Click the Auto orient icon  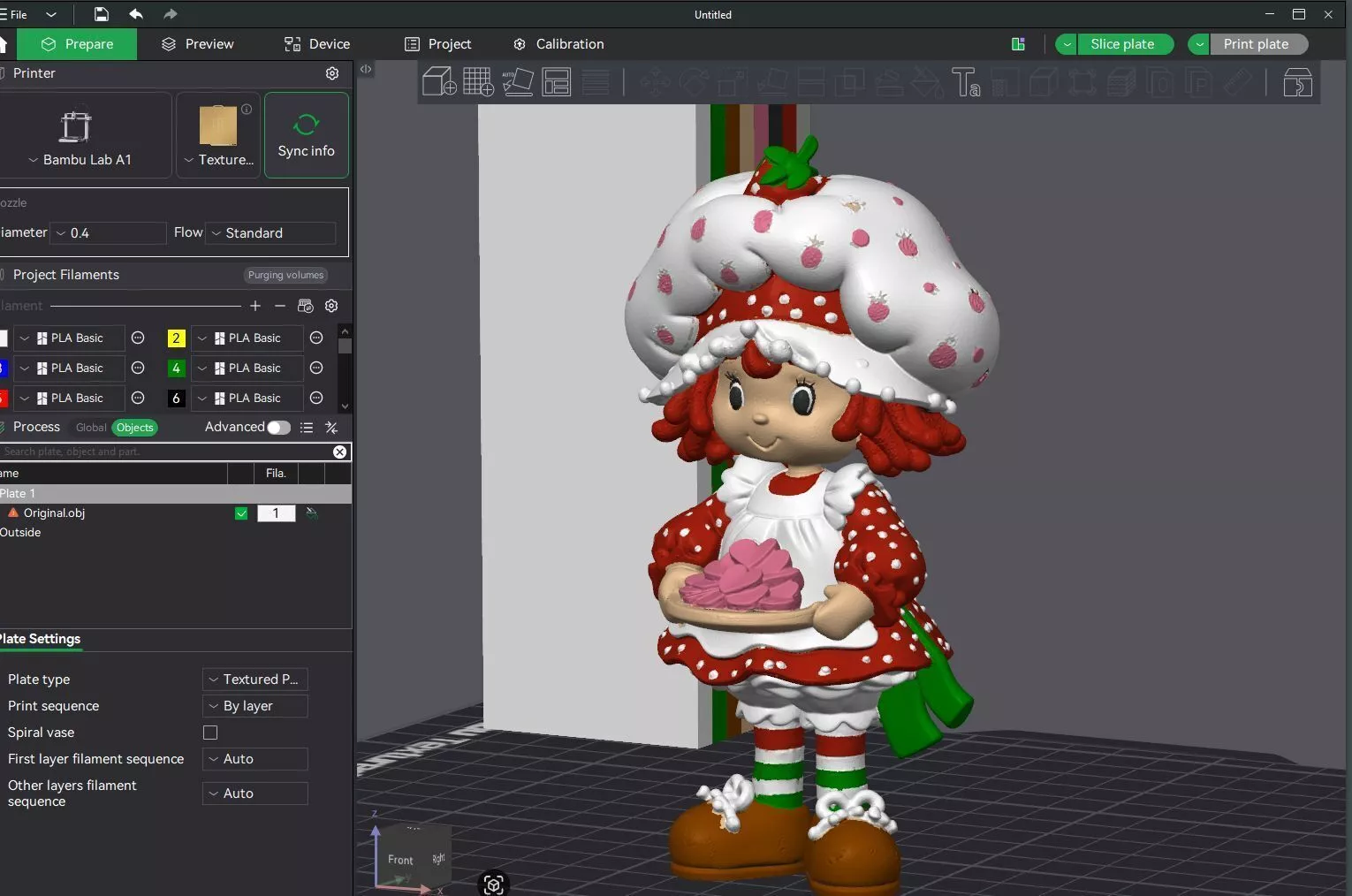[x=517, y=82]
